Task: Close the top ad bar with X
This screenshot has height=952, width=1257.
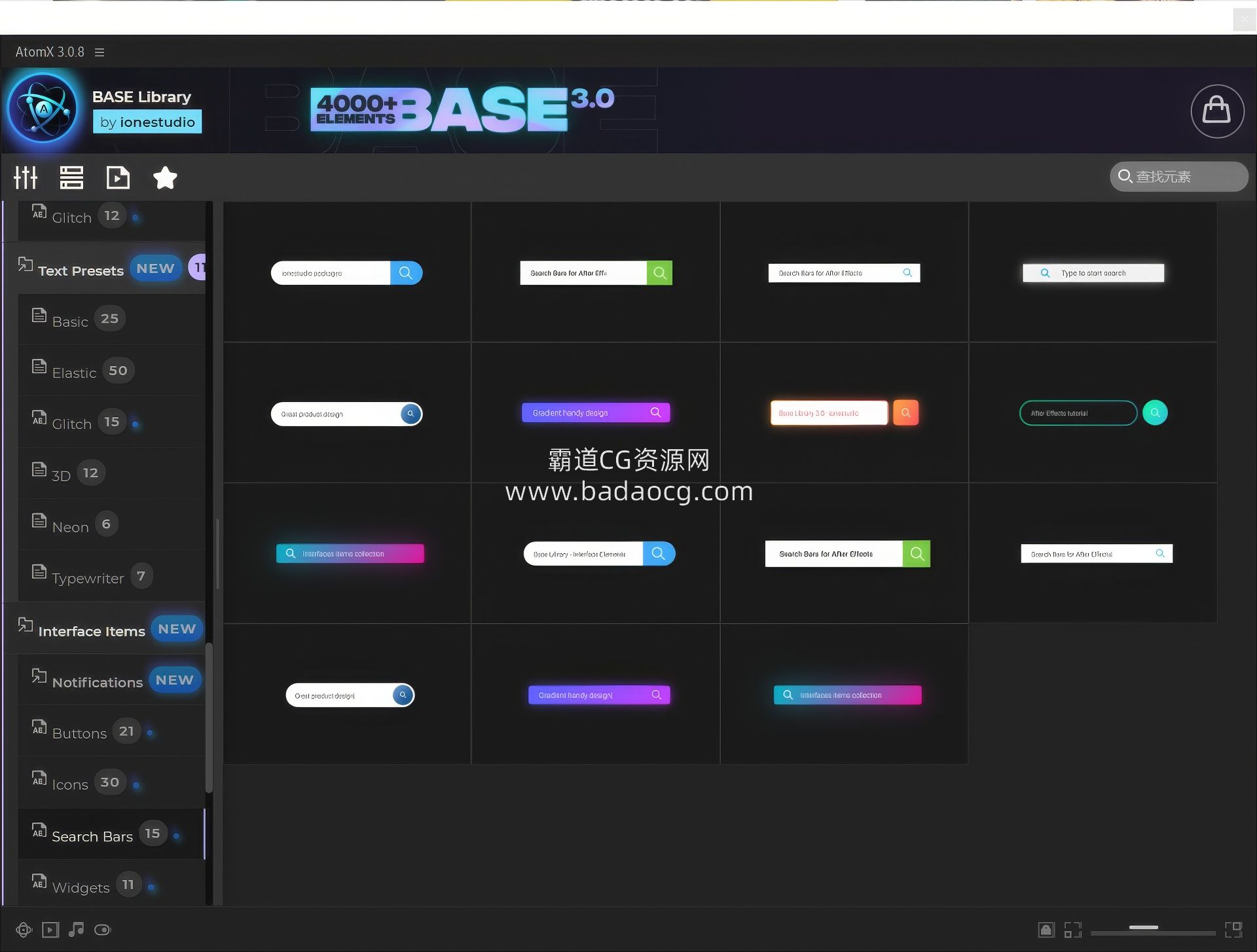Action: click(x=1244, y=20)
